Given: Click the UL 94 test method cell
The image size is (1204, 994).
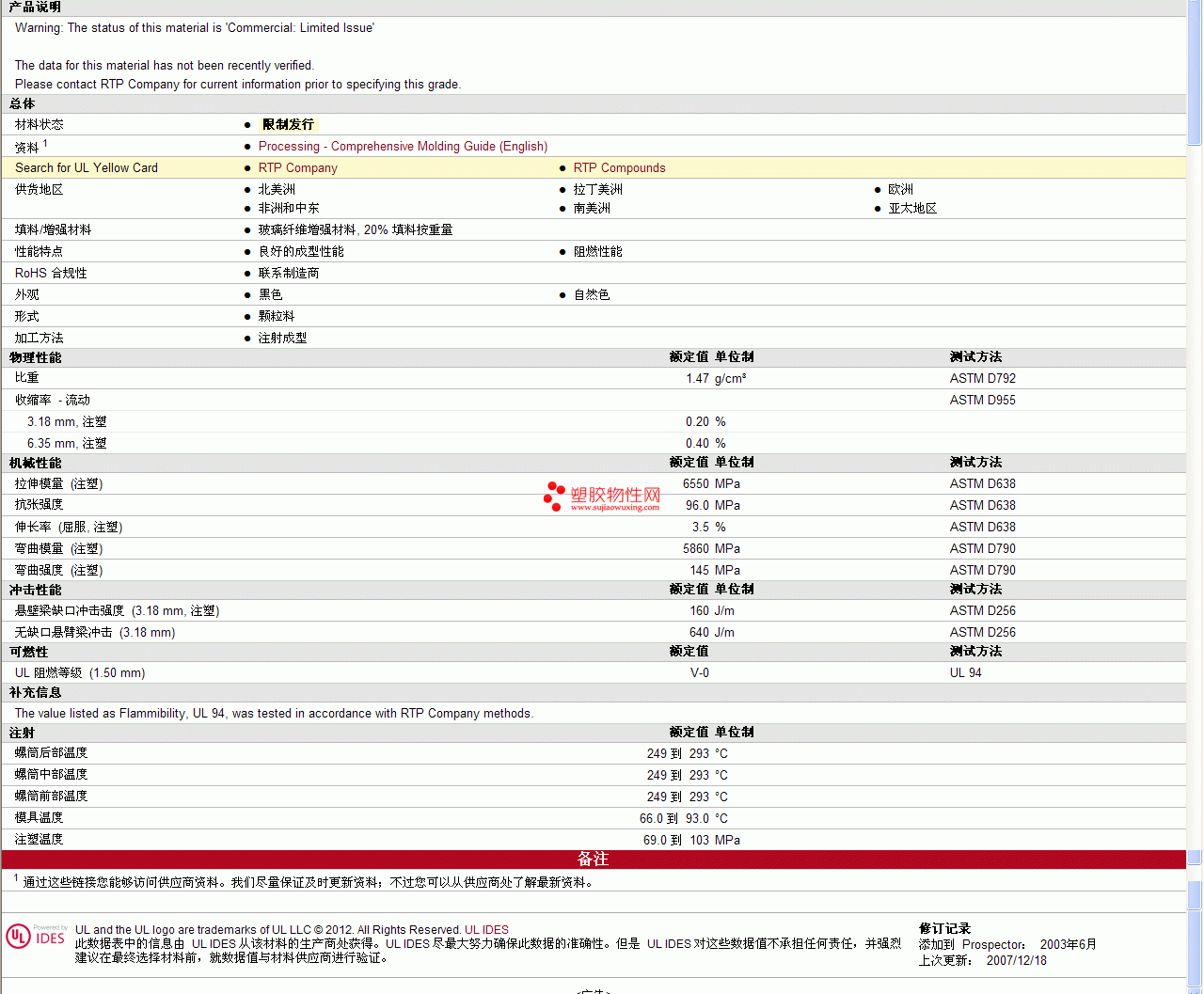Looking at the screenshot, I should (x=965, y=673).
